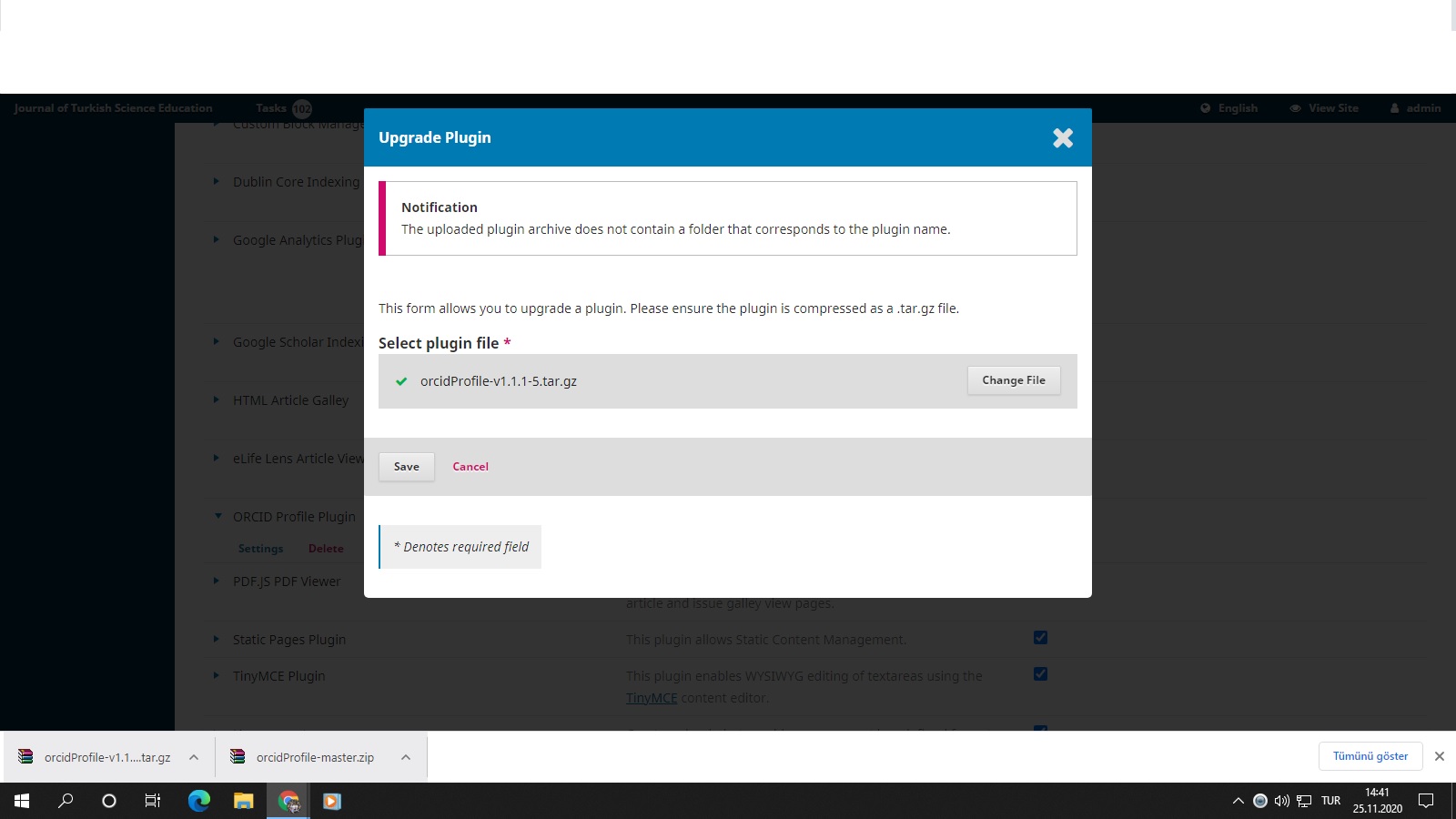Open the taskbar clock and date

(1378, 801)
